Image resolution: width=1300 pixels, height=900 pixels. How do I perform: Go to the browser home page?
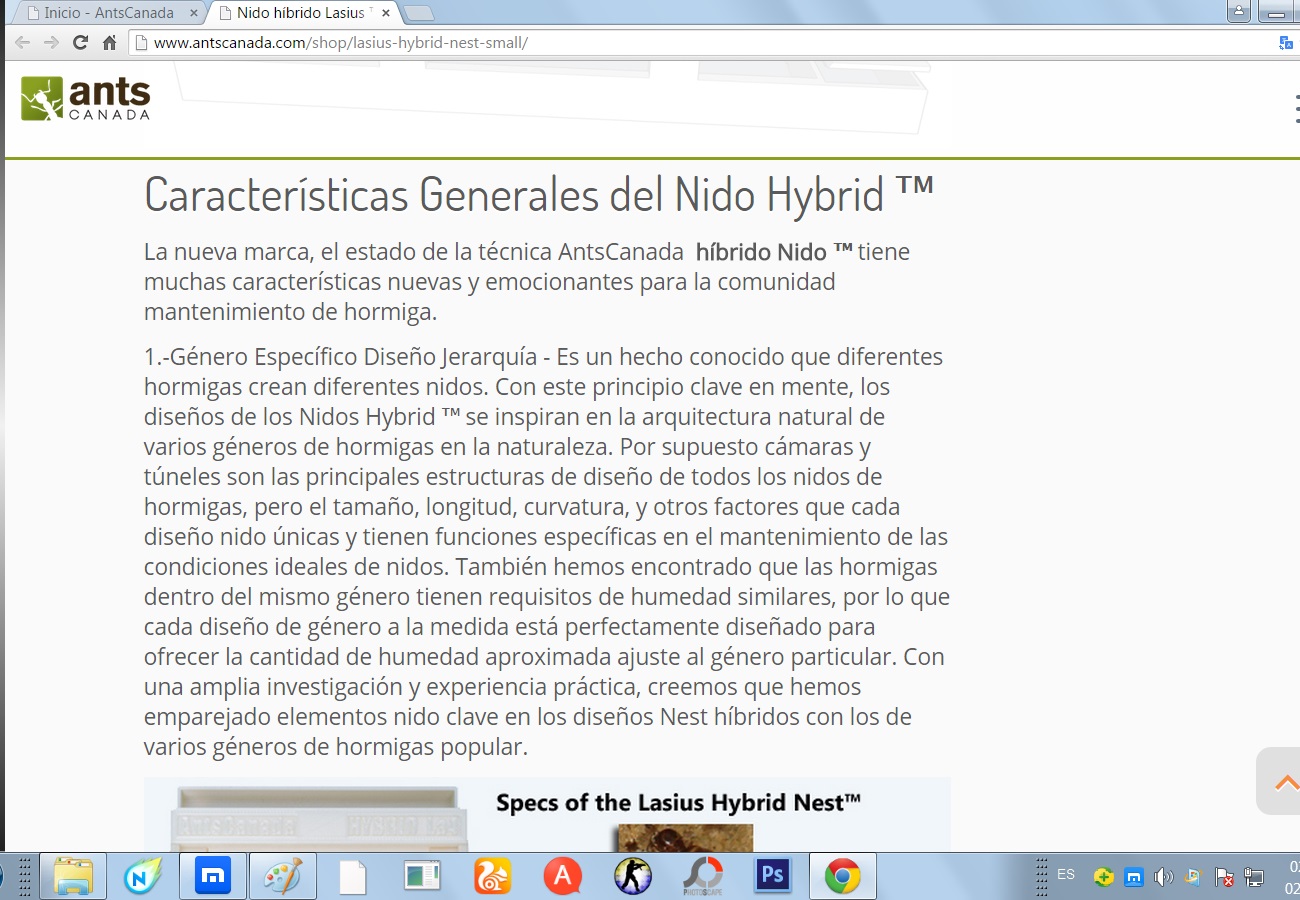click(110, 43)
